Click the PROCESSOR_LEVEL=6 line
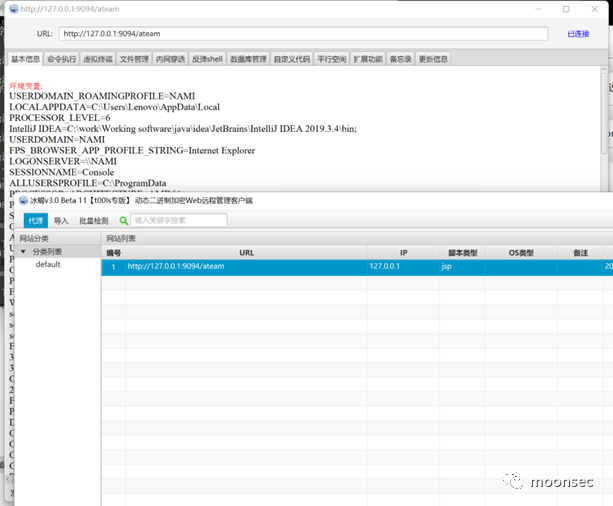 coord(60,118)
